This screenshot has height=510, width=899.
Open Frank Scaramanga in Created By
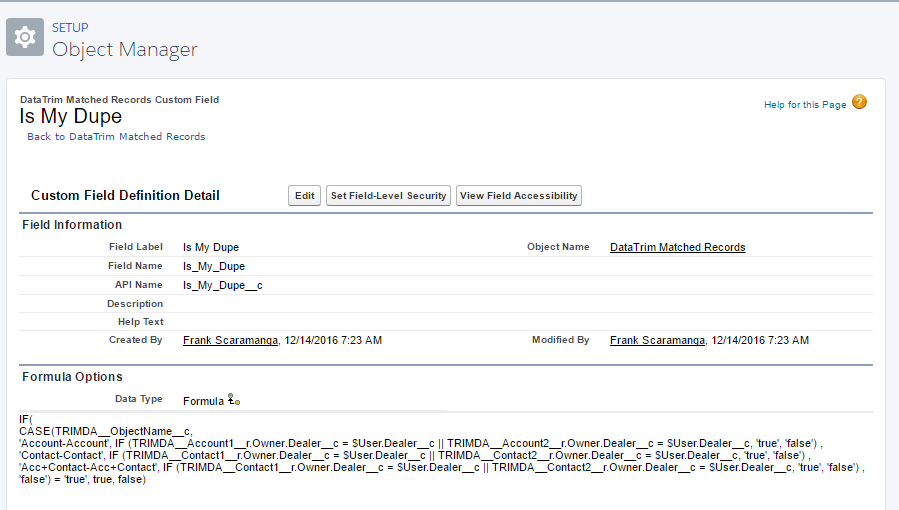[230, 340]
